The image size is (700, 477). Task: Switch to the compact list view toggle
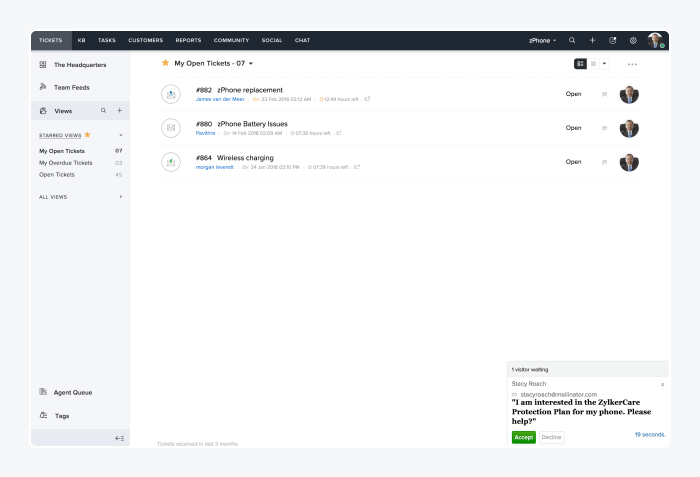click(593, 64)
